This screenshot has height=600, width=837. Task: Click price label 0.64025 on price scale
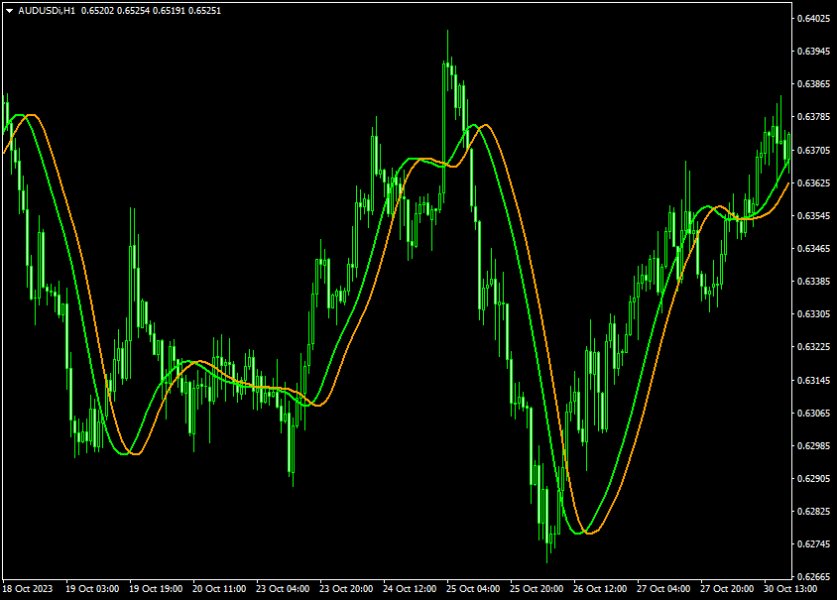pyautogui.click(x=814, y=19)
